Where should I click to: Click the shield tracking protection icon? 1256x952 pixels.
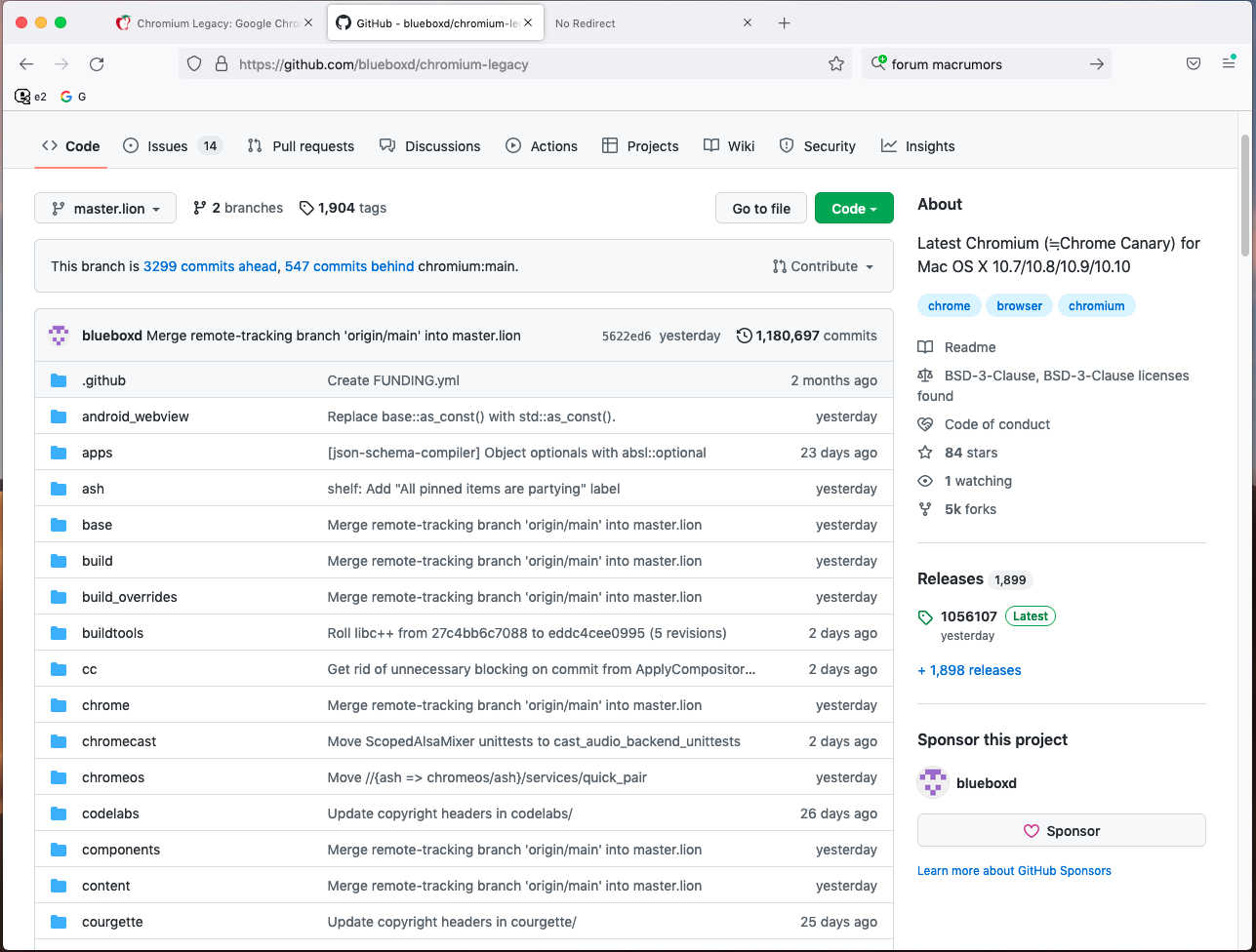click(194, 64)
